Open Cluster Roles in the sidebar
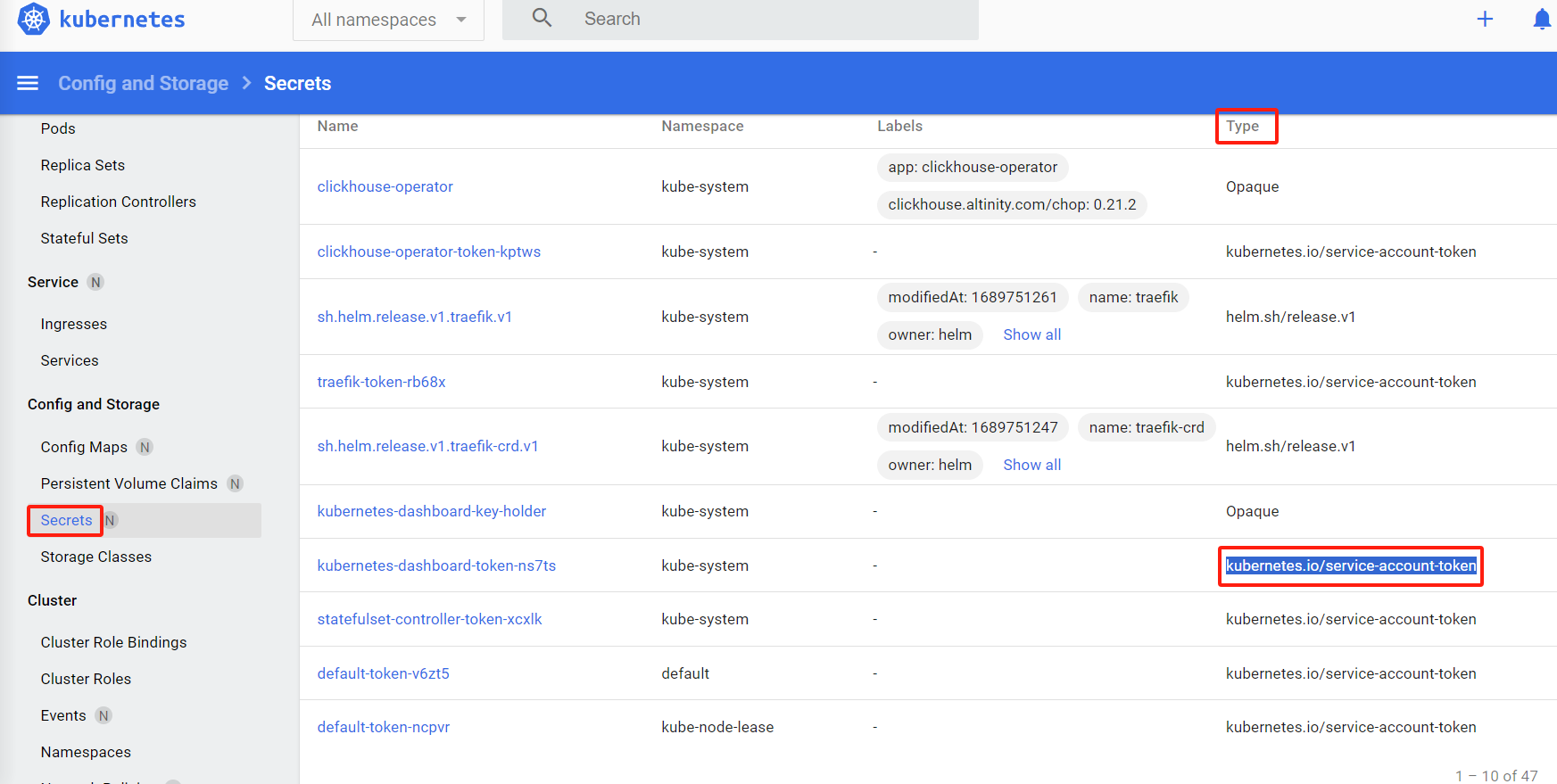Image resolution: width=1557 pixels, height=784 pixels. click(x=86, y=679)
